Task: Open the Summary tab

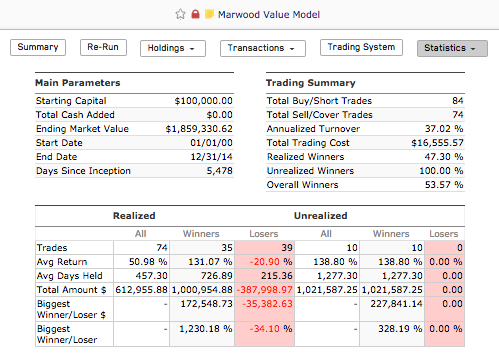Action: 38,47
